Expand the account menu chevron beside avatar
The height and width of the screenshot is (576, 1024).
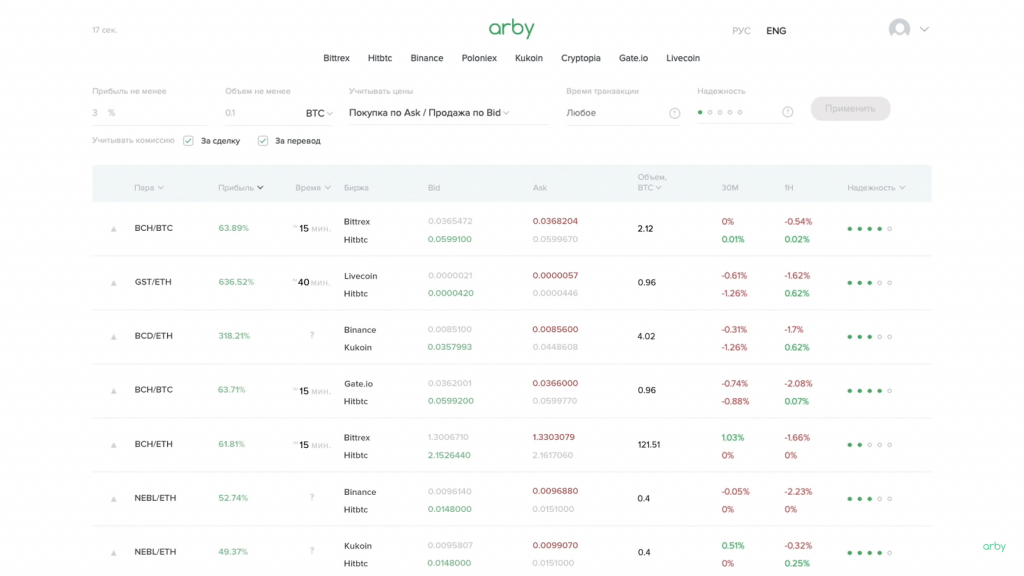point(924,29)
